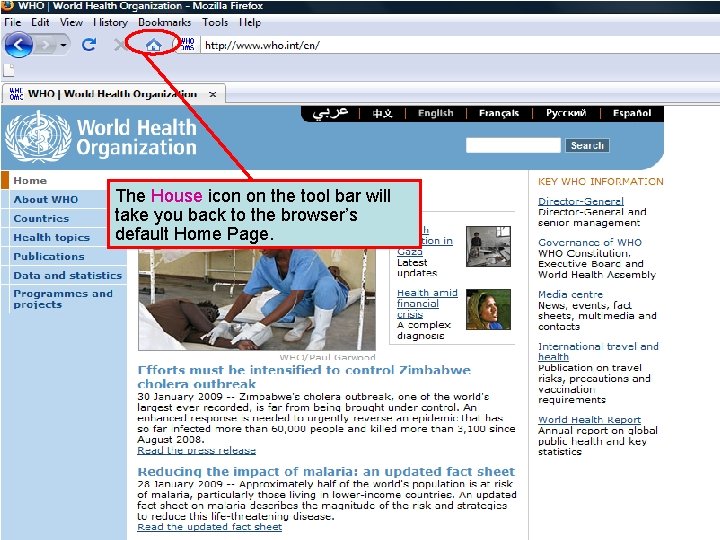Open Health topics in the sidebar
720x540 pixels.
(51, 237)
